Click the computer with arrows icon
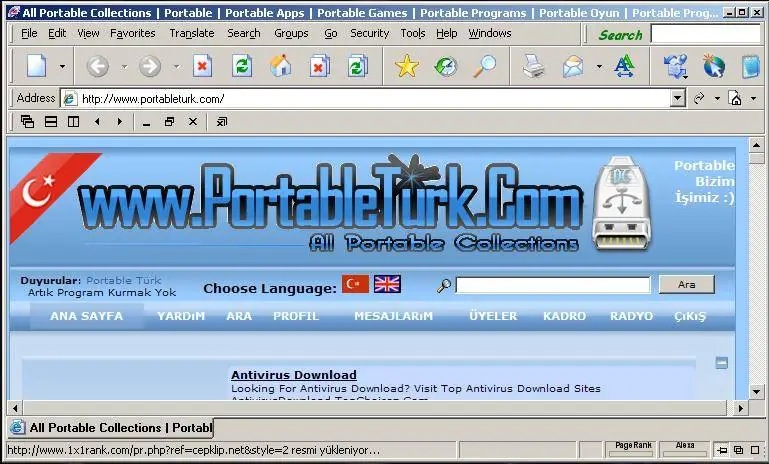The image size is (769, 464). 675,66
